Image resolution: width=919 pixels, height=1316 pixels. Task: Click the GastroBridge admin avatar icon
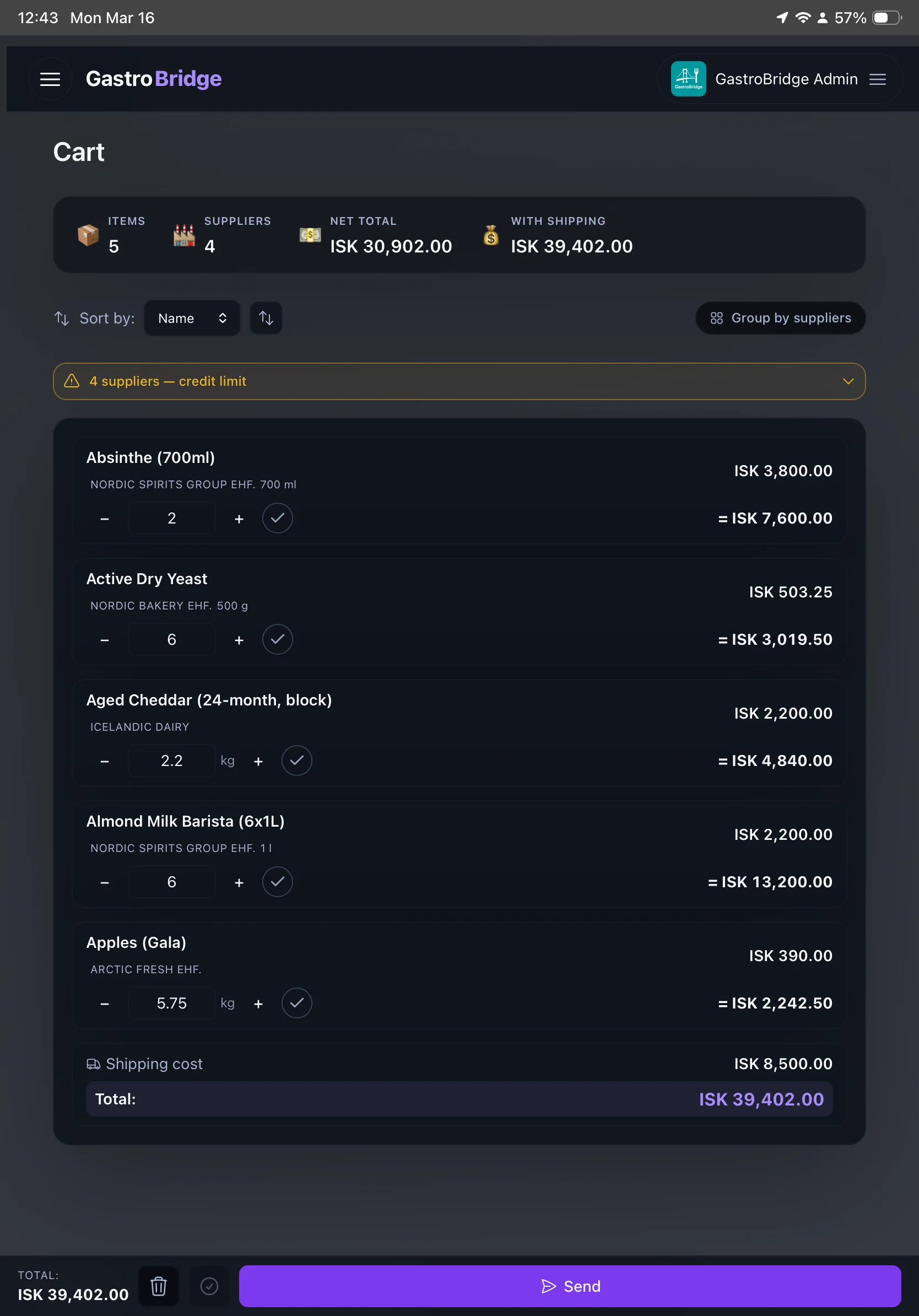pyautogui.click(x=688, y=78)
